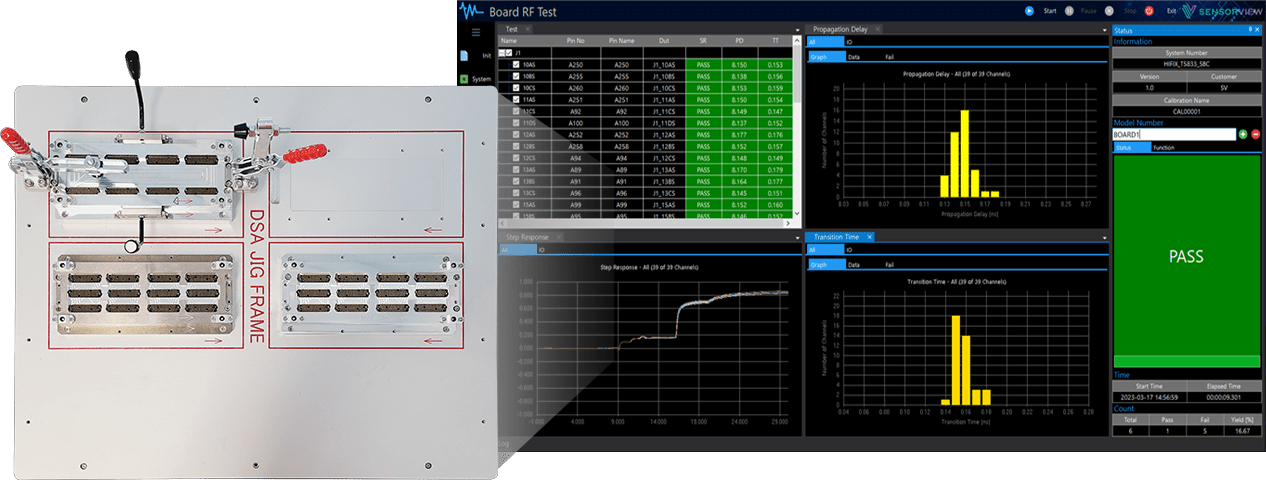Close the Propagation Delay panel tab
The height and width of the screenshot is (480, 1266).
tap(877, 30)
